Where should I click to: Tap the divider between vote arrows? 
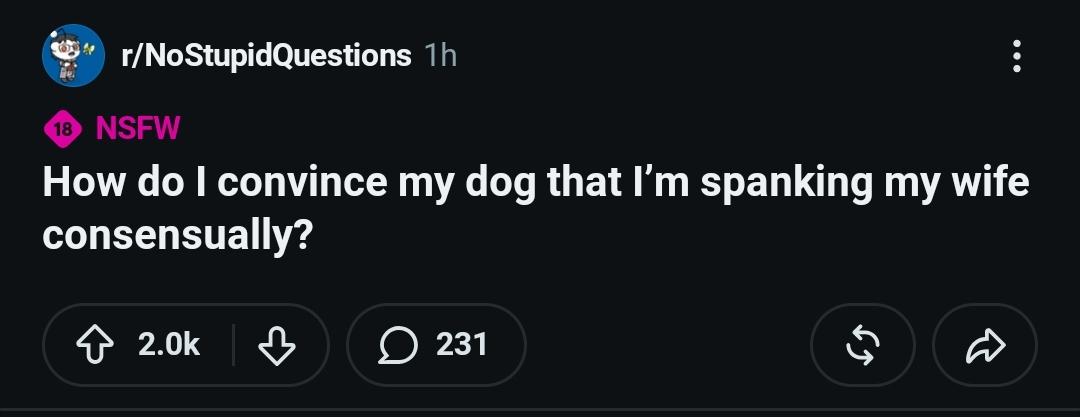233,345
